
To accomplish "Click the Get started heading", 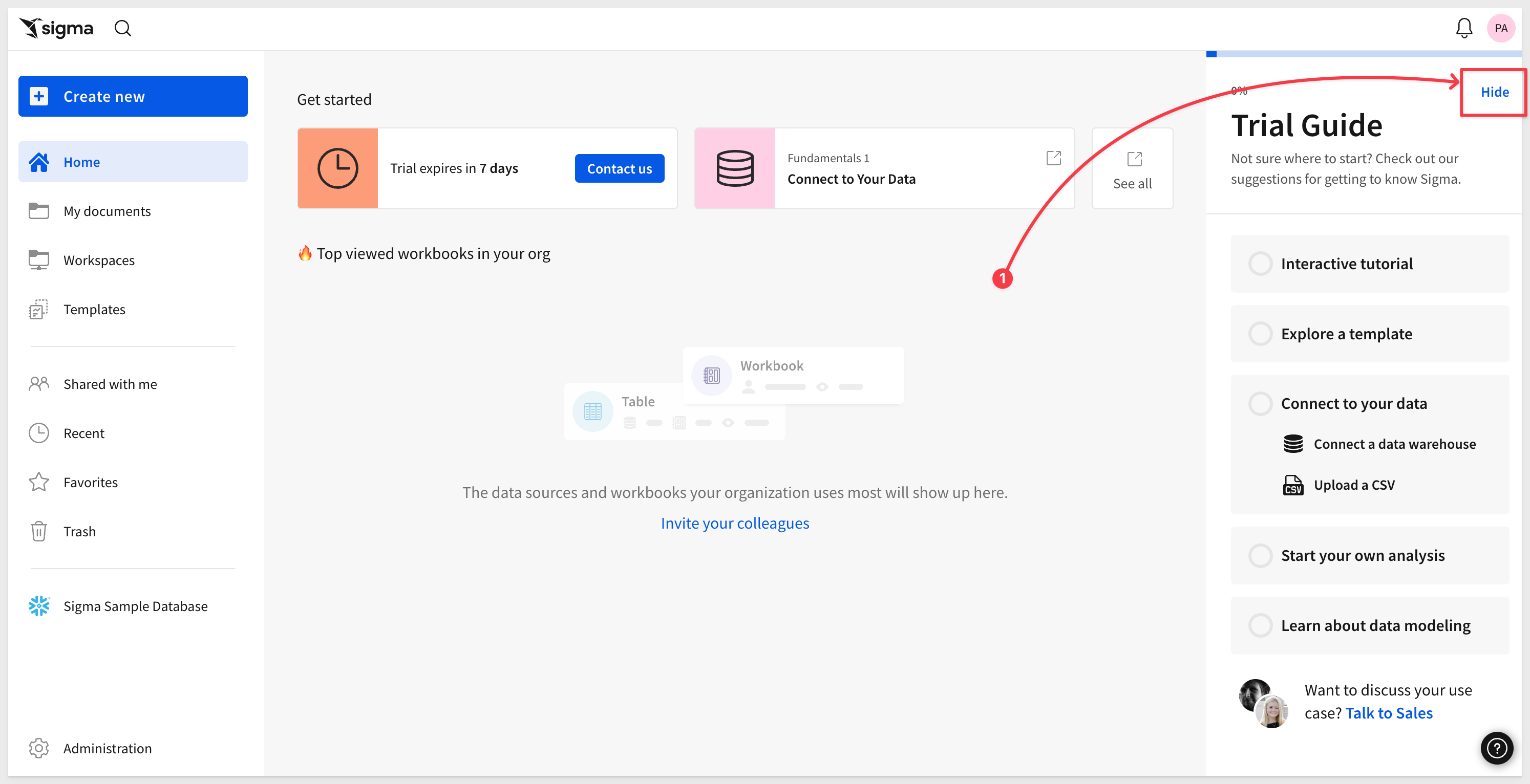I will click(x=334, y=99).
